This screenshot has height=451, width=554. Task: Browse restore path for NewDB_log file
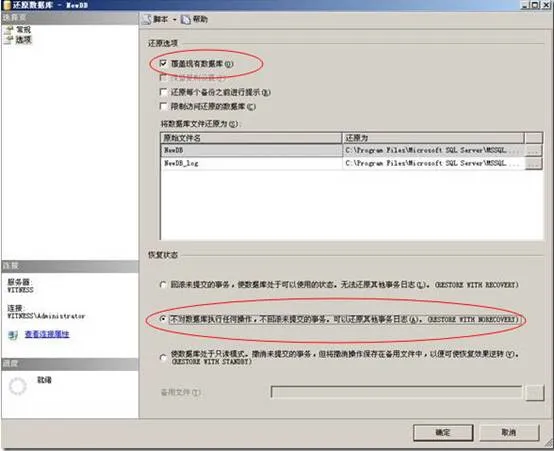pyautogui.click(x=534, y=163)
